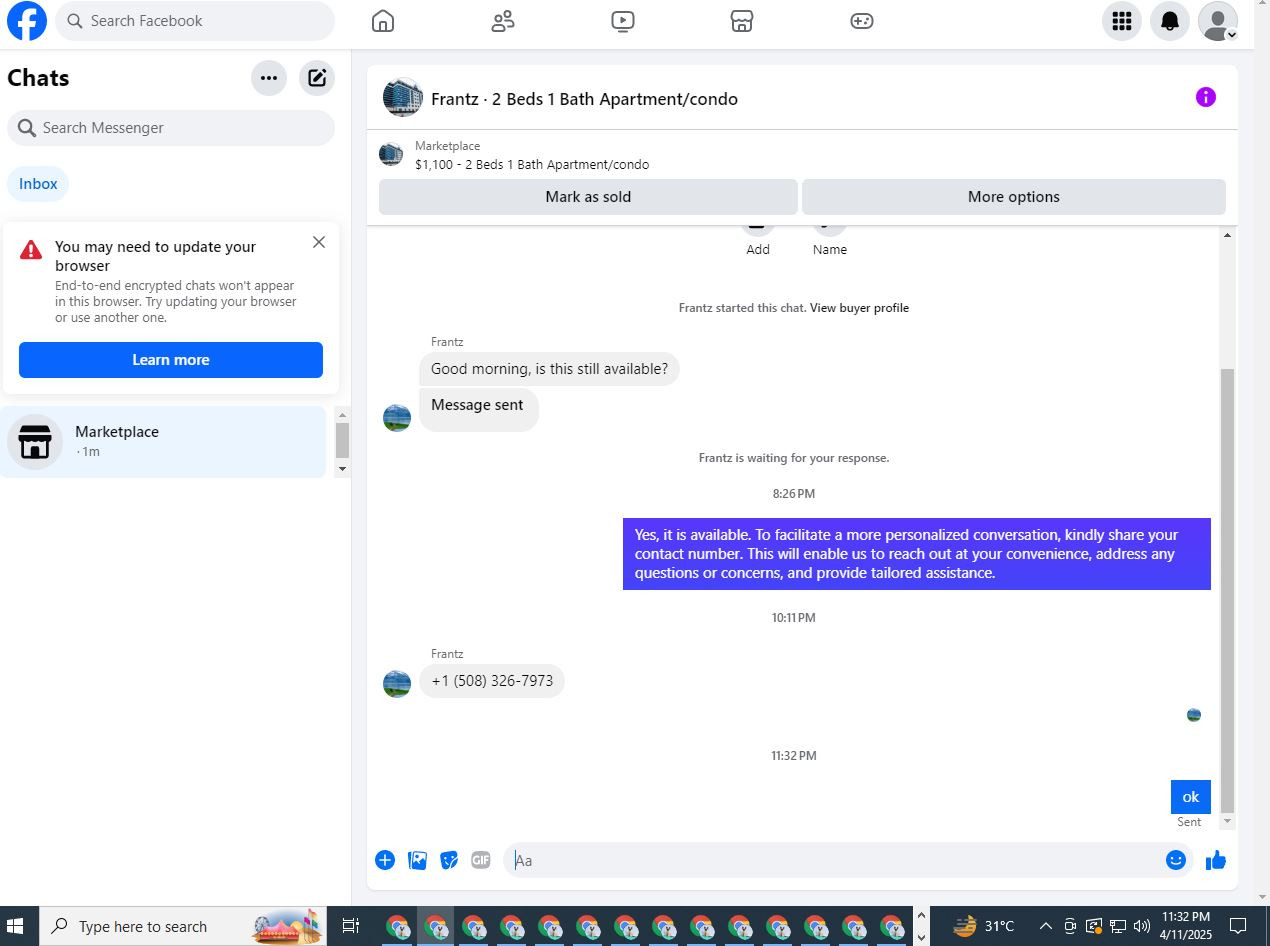Click chat list scroll down arrow
The width and height of the screenshot is (1270, 946).
pyautogui.click(x=342, y=468)
